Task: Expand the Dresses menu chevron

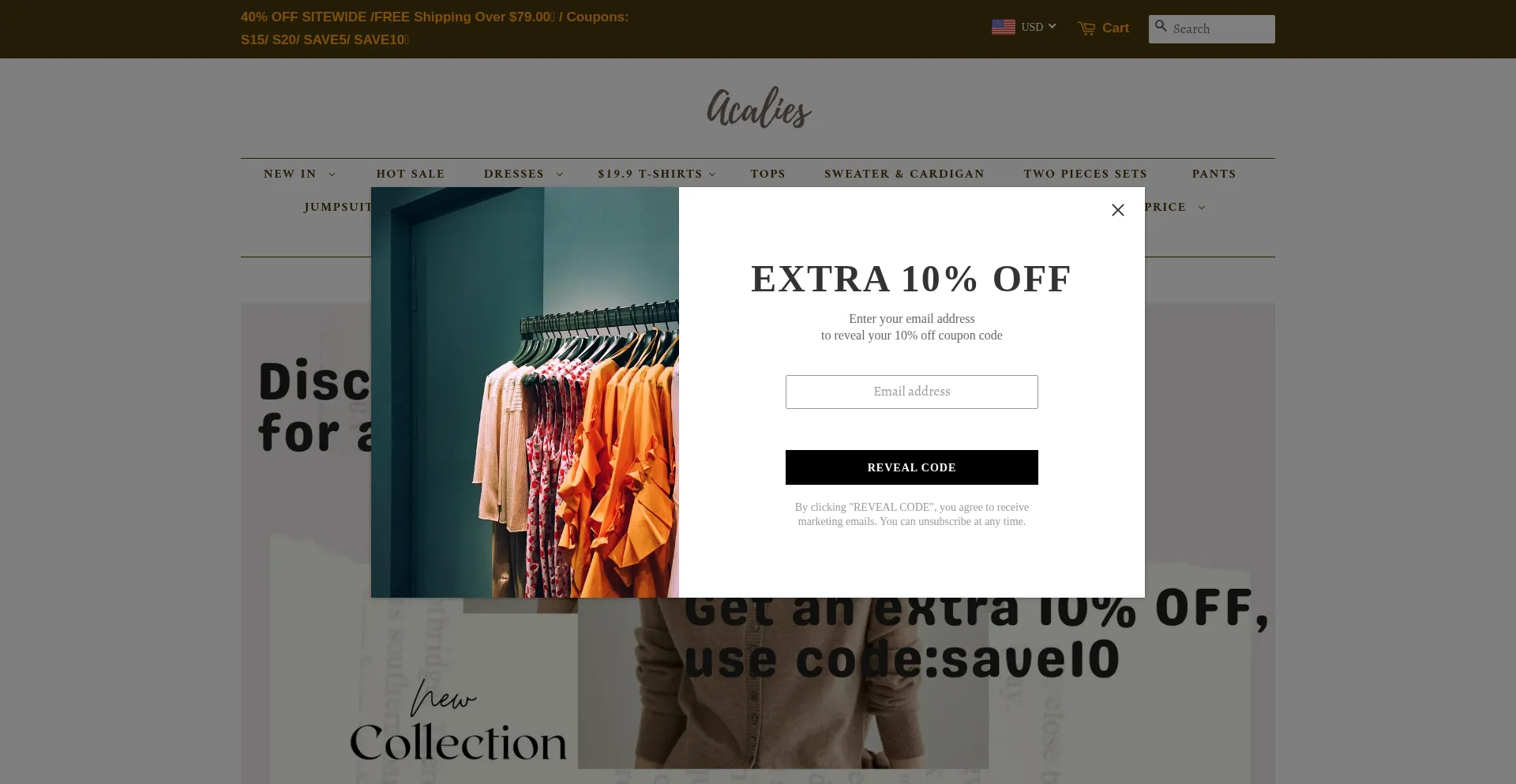Action: tap(560, 174)
